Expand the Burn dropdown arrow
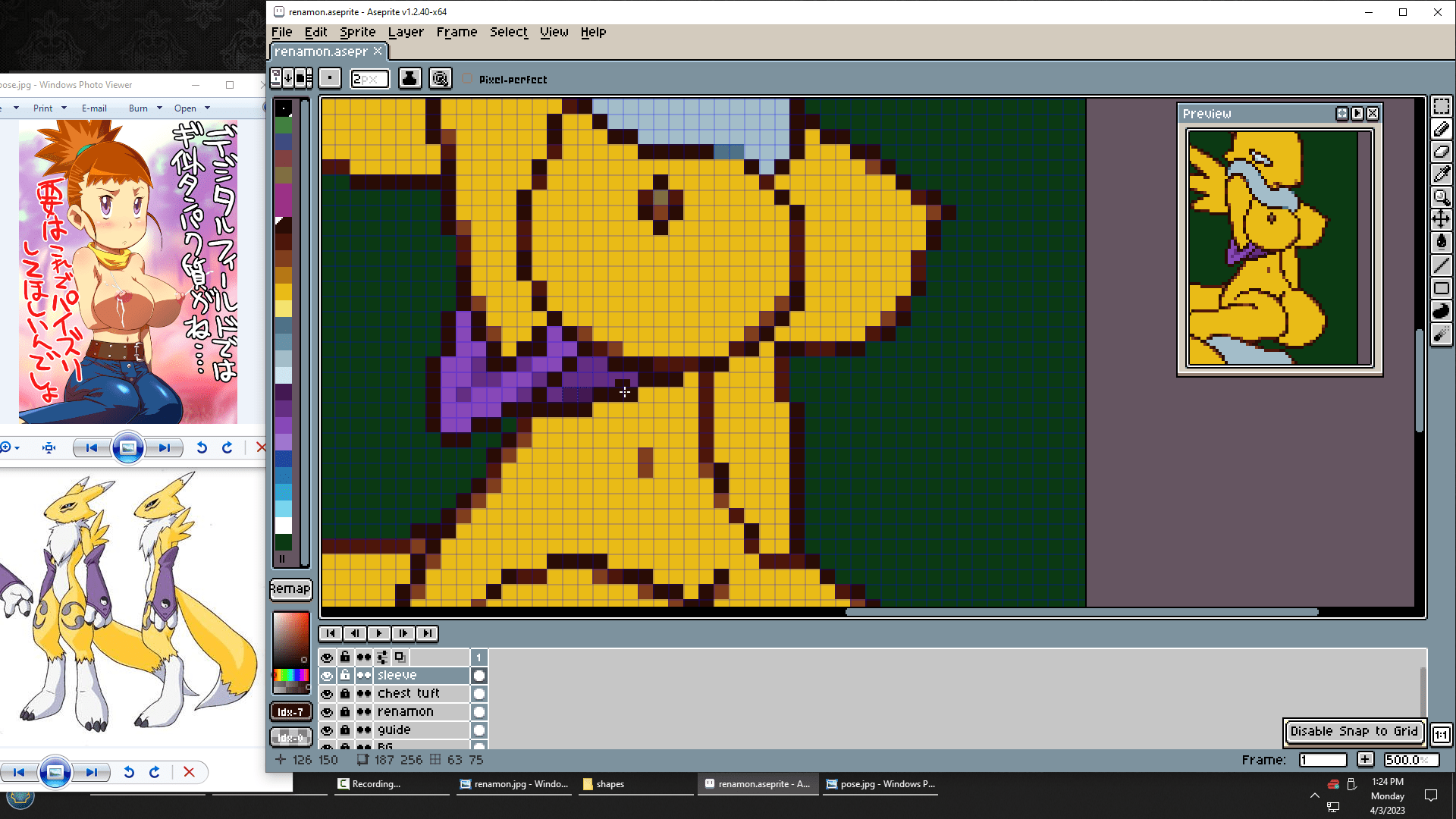Screen dimensions: 1456x819 pyautogui.click(x=159, y=108)
